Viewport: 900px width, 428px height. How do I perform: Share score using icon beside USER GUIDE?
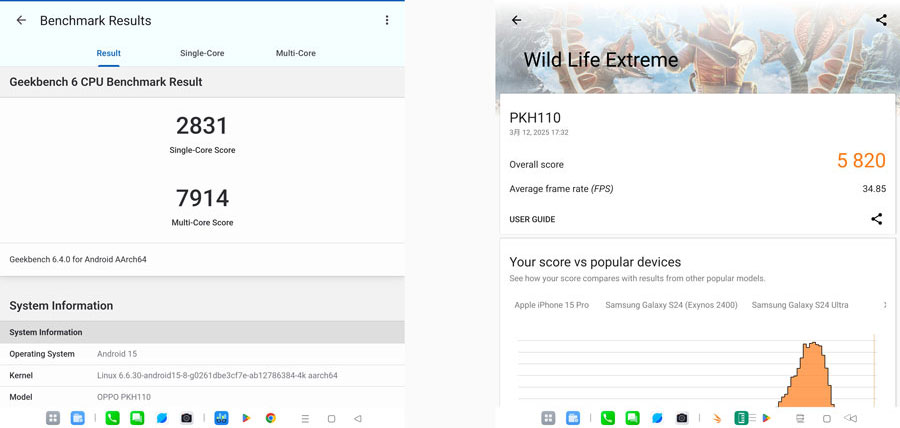[876, 219]
